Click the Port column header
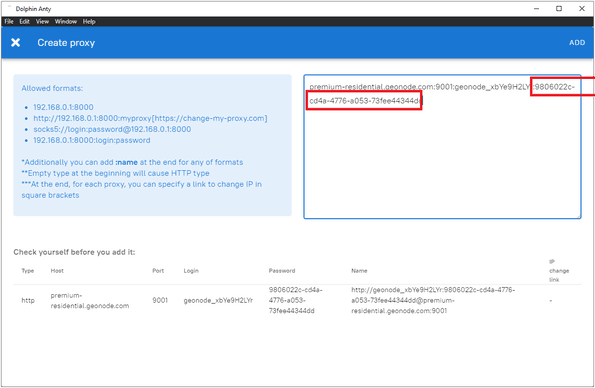 click(158, 271)
